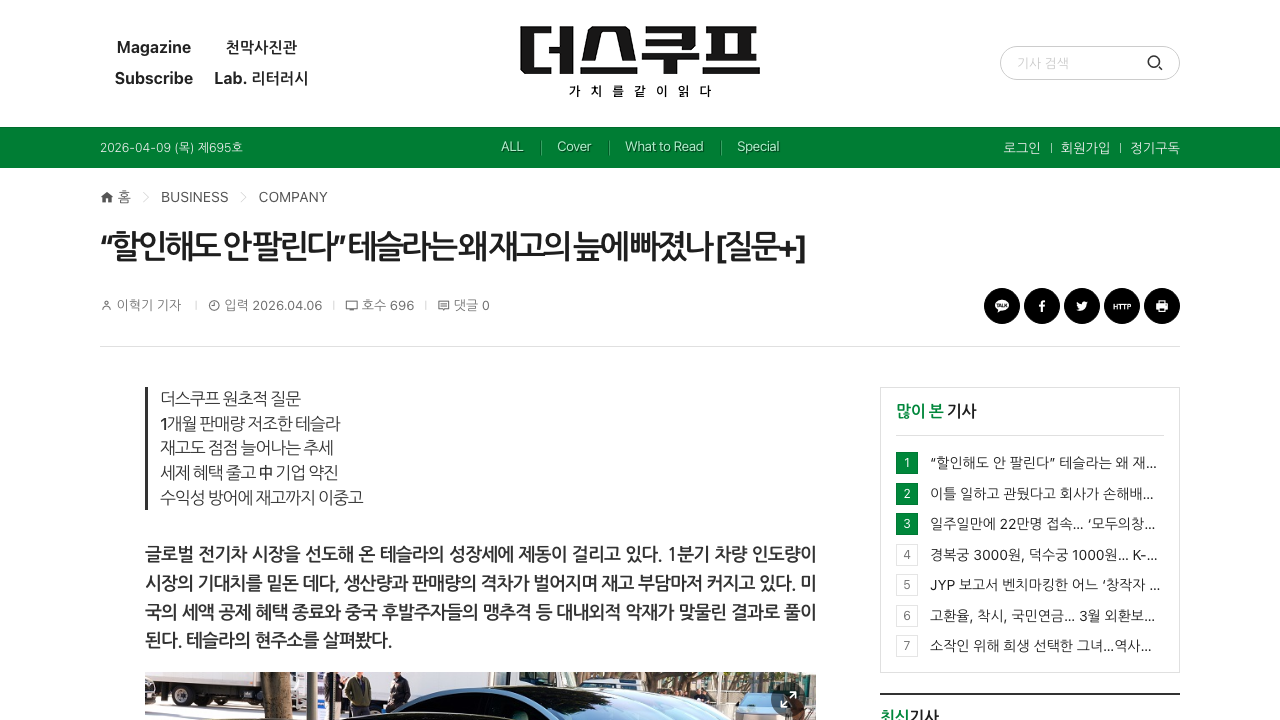Open ranked article 소작인 위해 희생 선택한 그녀
1280x720 pixels.
pyautogui.click(x=1041, y=645)
